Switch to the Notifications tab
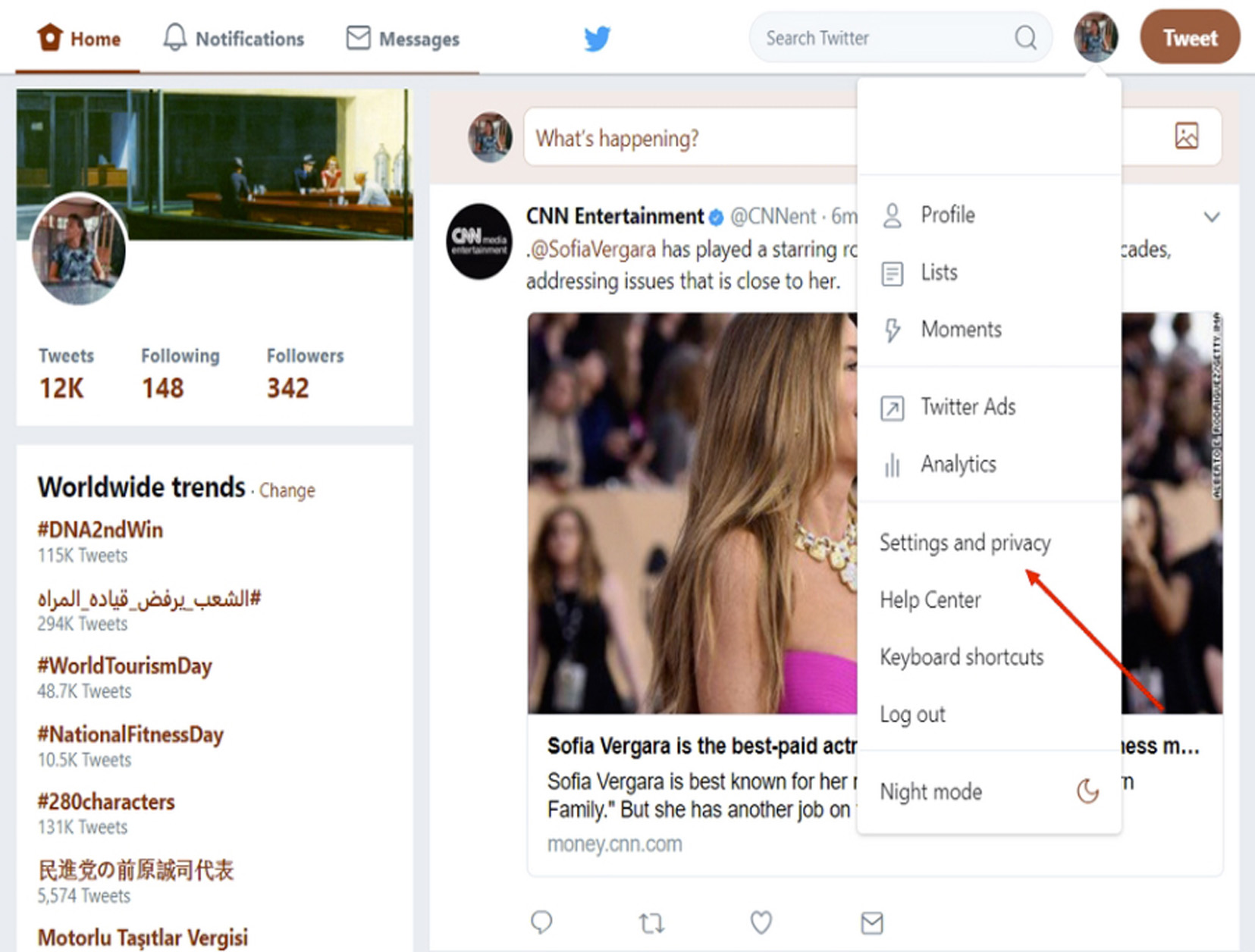This screenshot has width=1255, height=952. click(x=234, y=38)
